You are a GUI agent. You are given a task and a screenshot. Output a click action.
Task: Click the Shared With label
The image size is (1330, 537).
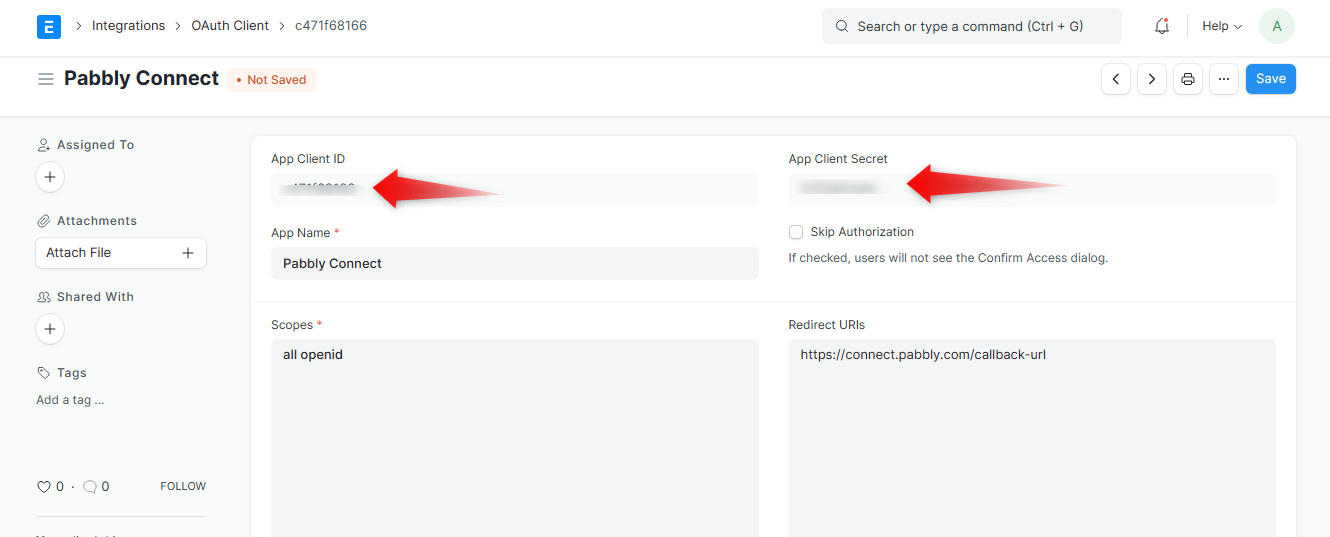(x=95, y=297)
